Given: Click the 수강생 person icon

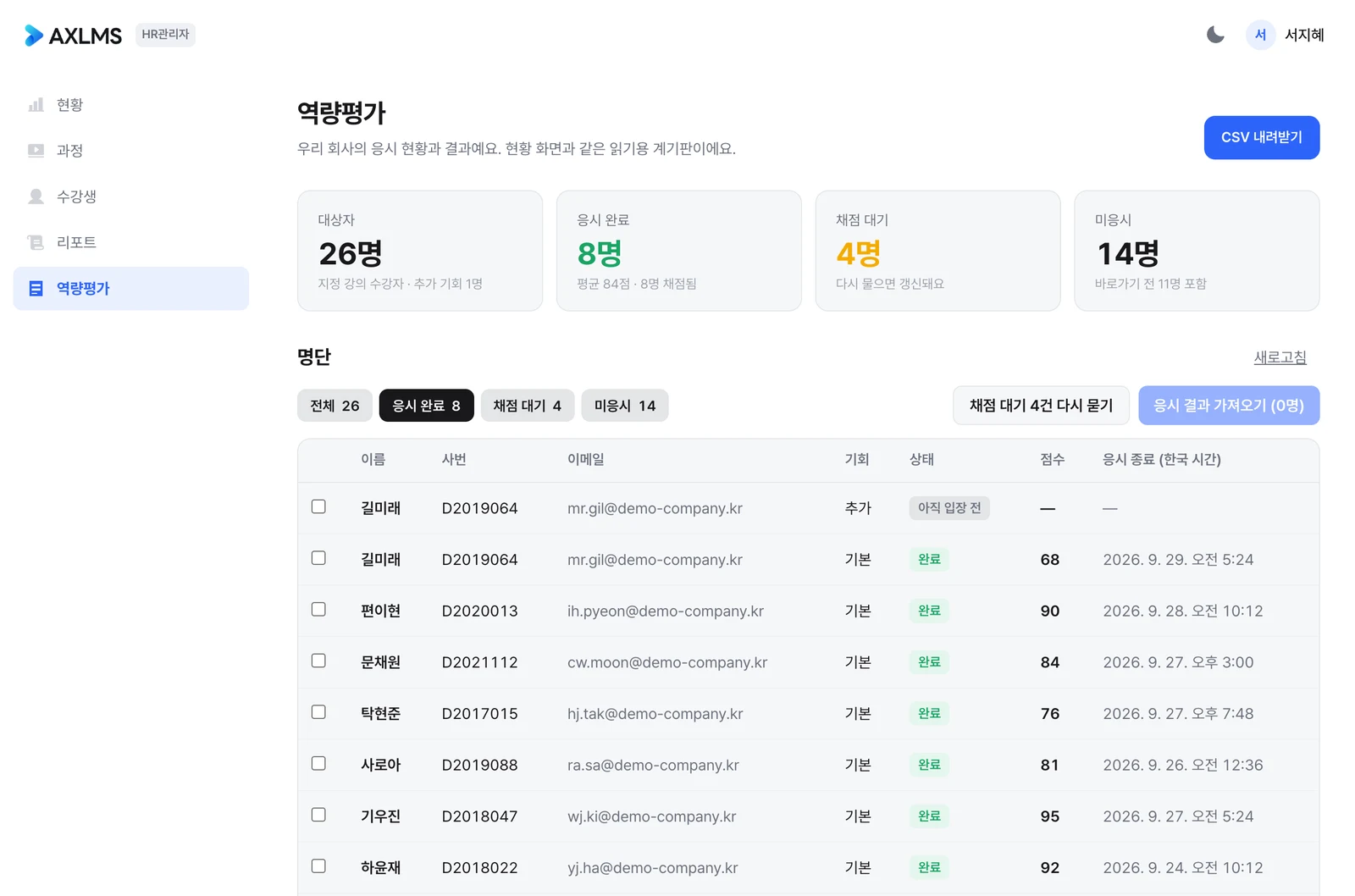Looking at the screenshot, I should click(x=36, y=196).
